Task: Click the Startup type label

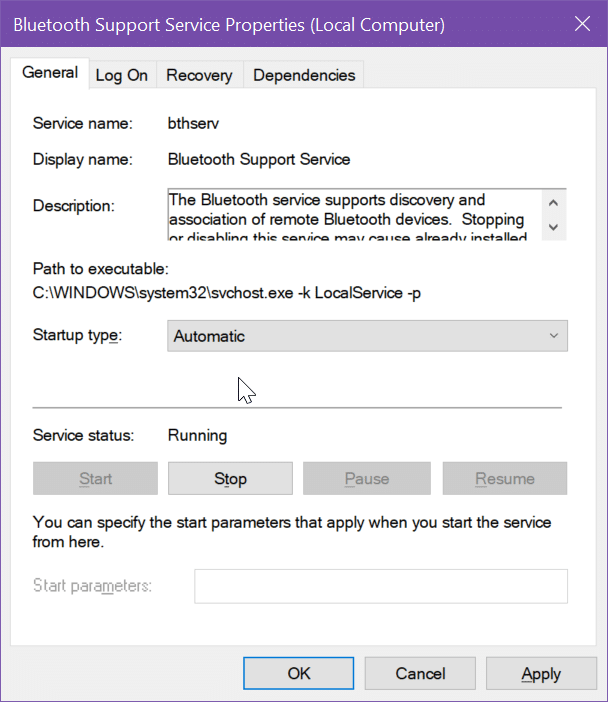Action: click(x=77, y=335)
